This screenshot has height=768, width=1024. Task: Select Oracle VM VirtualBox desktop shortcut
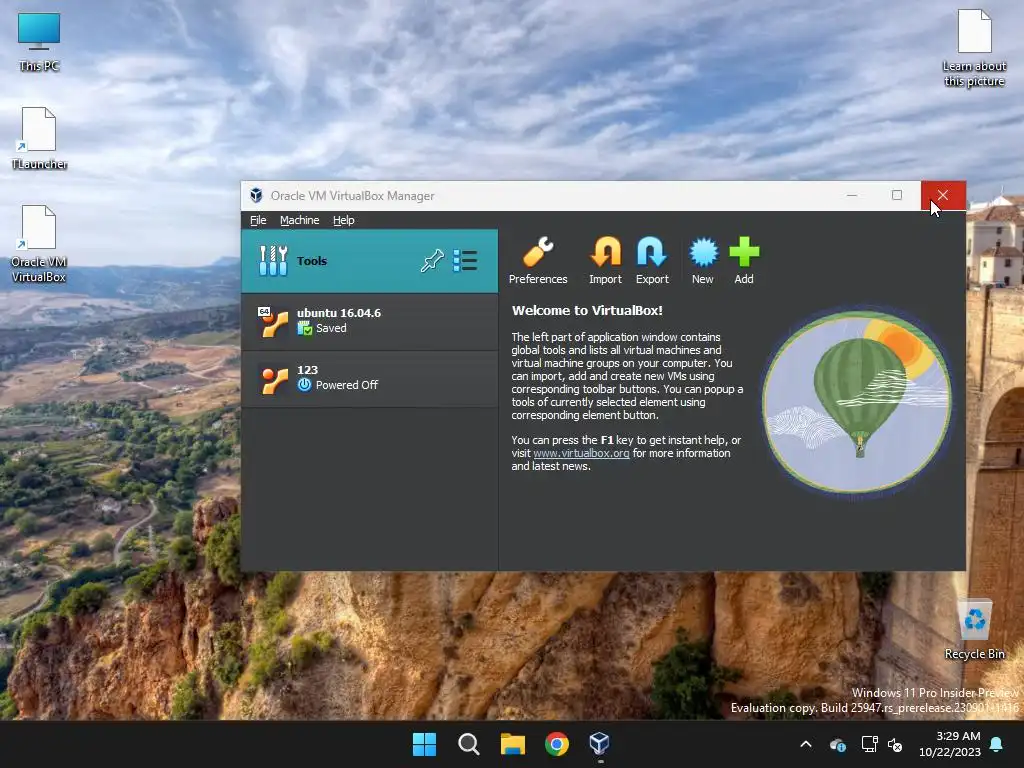tap(39, 244)
